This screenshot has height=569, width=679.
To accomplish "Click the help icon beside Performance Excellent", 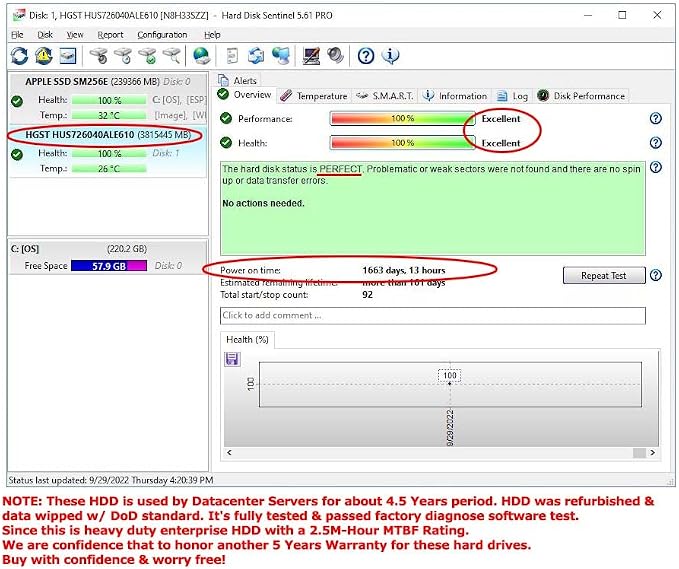I will pyautogui.click(x=656, y=118).
